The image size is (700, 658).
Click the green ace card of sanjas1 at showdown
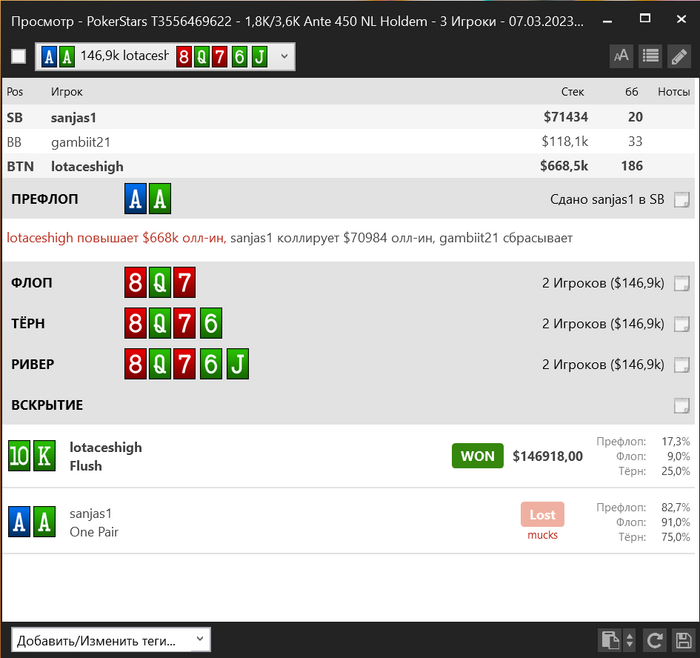(x=44, y=521)
